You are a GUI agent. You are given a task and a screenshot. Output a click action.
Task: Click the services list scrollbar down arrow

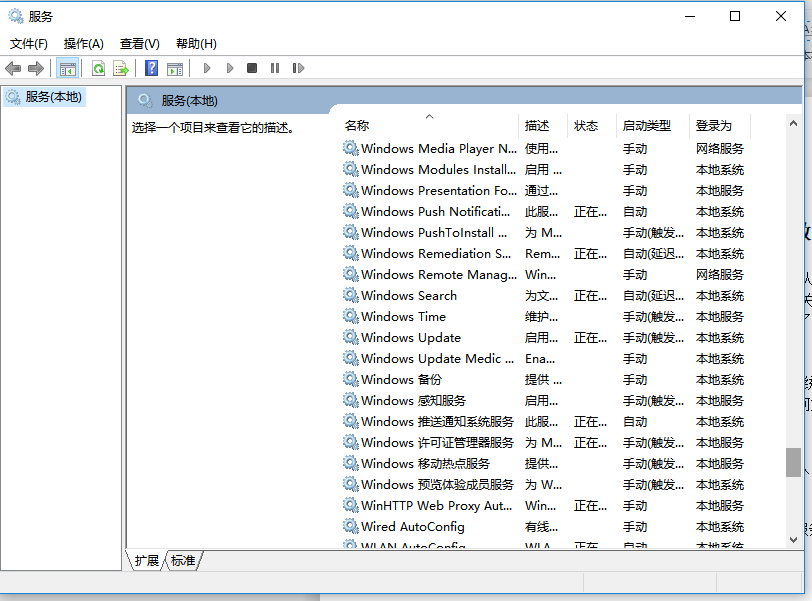point(793,539)
